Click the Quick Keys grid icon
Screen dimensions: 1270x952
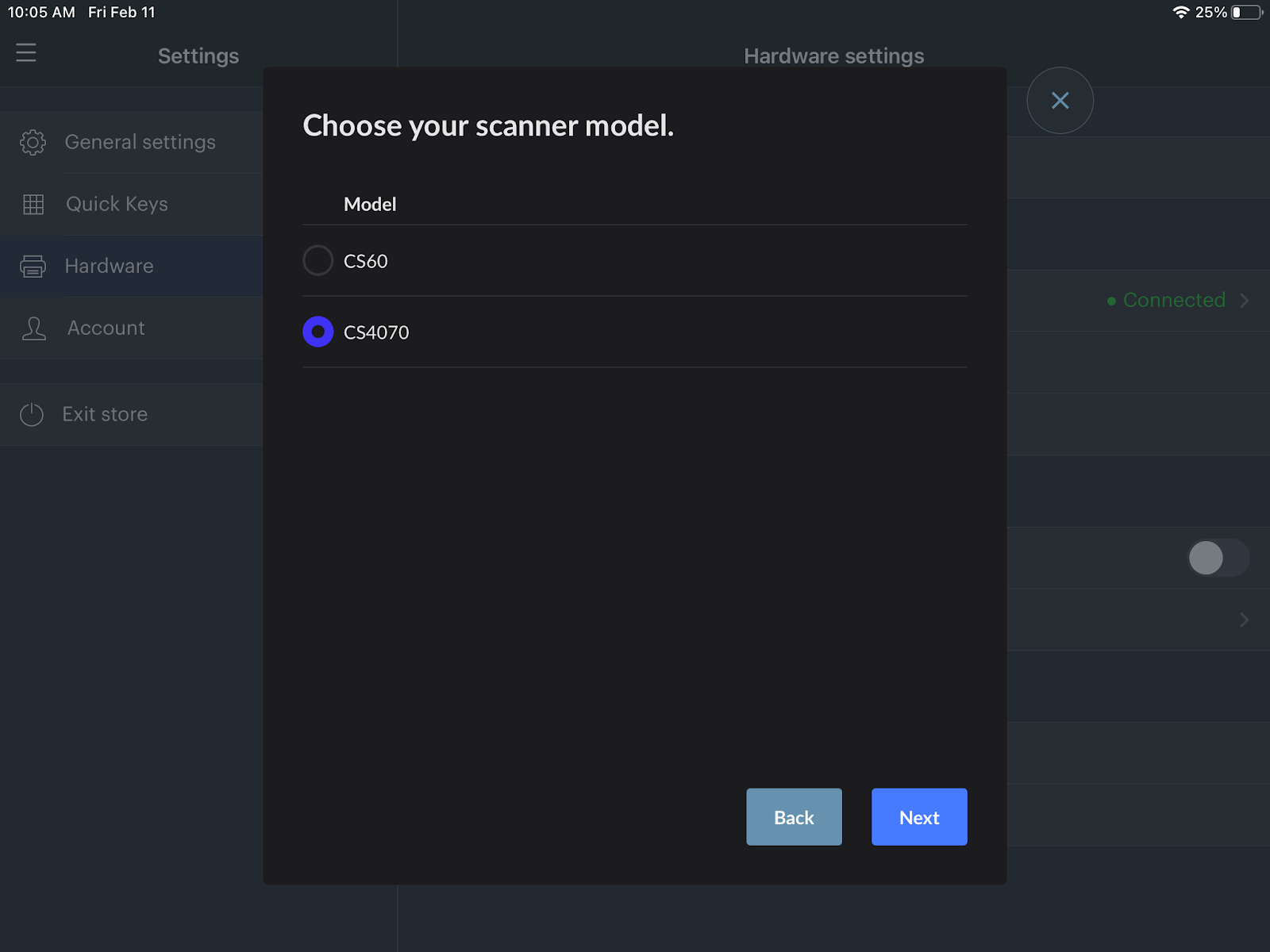click(x=33, y=205)
